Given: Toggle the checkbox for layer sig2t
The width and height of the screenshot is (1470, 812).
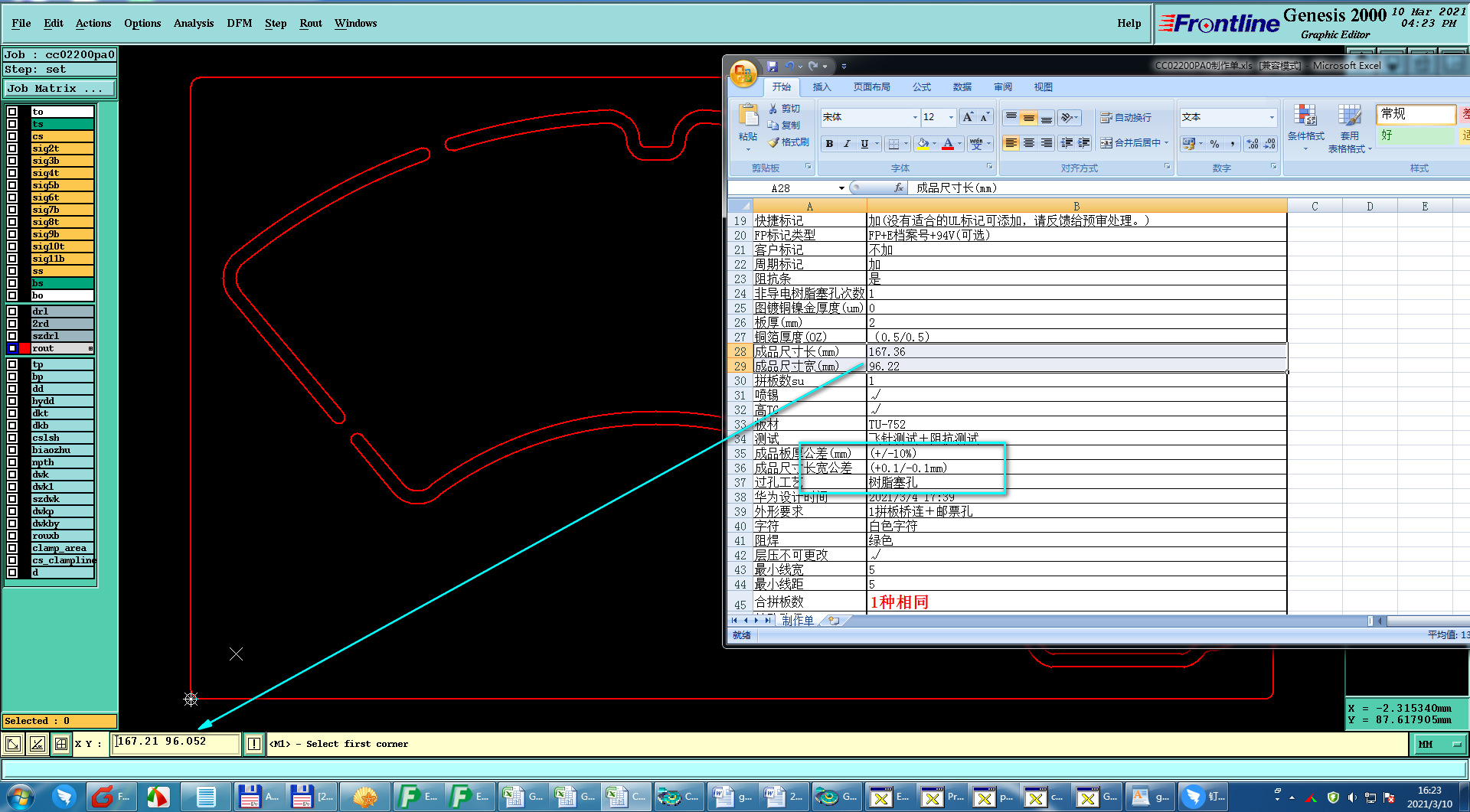Looking at the screenshot, I should tap(12, 148).
